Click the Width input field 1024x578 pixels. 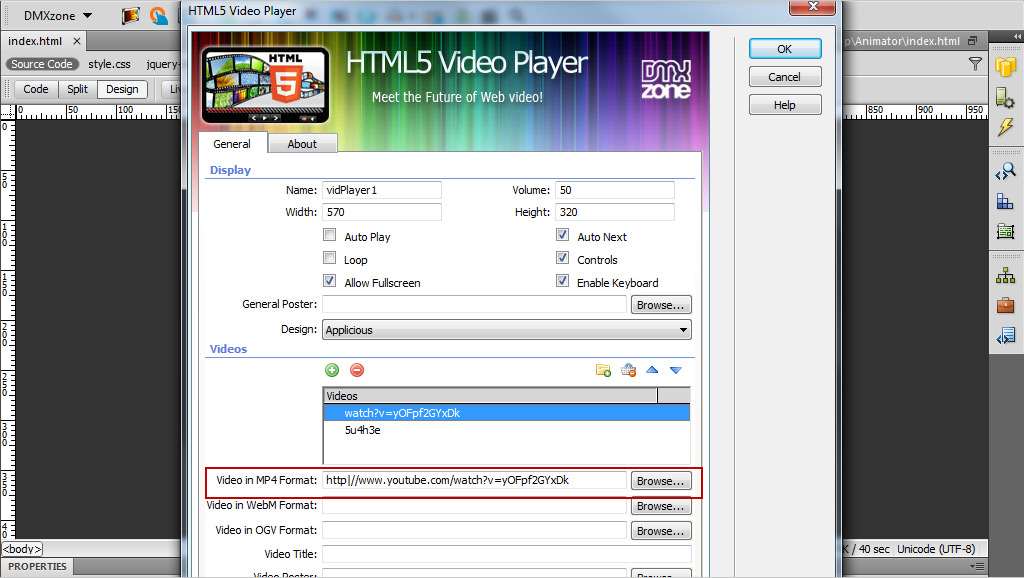382,212
